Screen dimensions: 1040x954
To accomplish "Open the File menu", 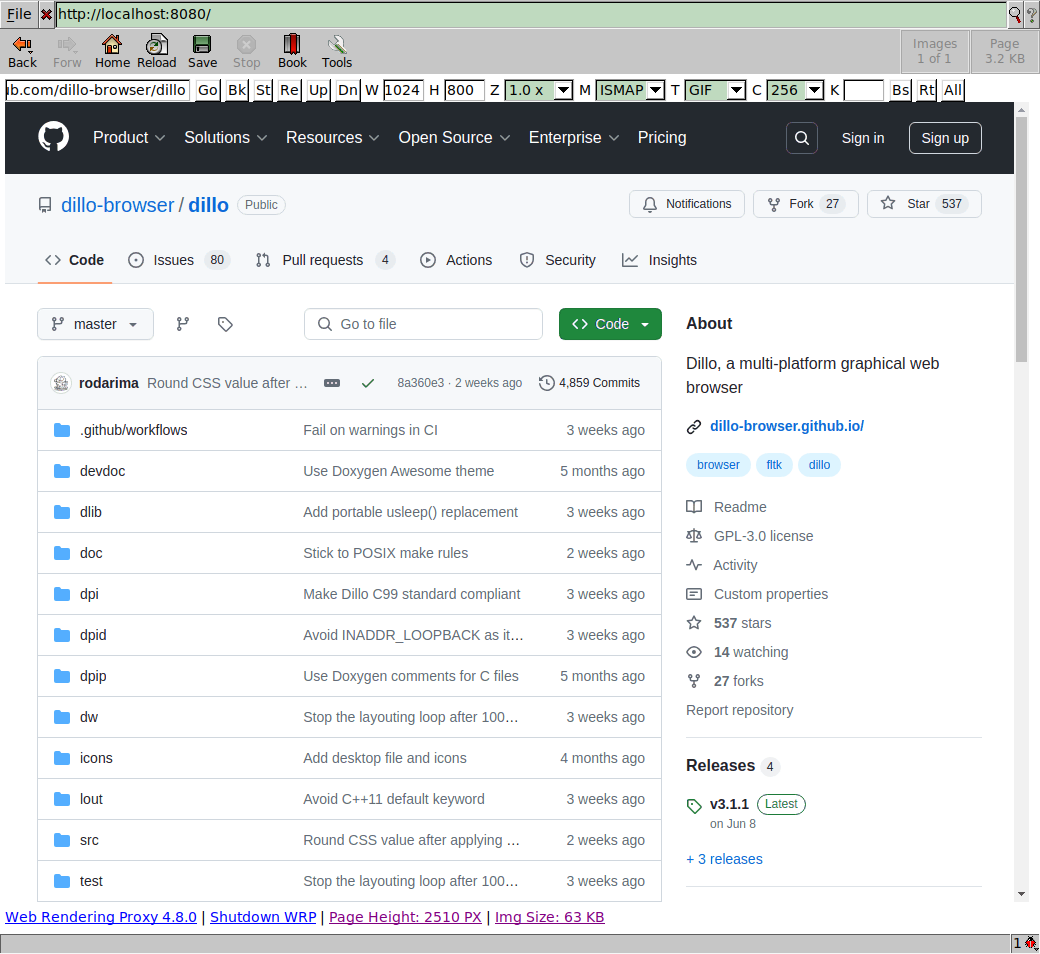I will click(x=19, y=14).
